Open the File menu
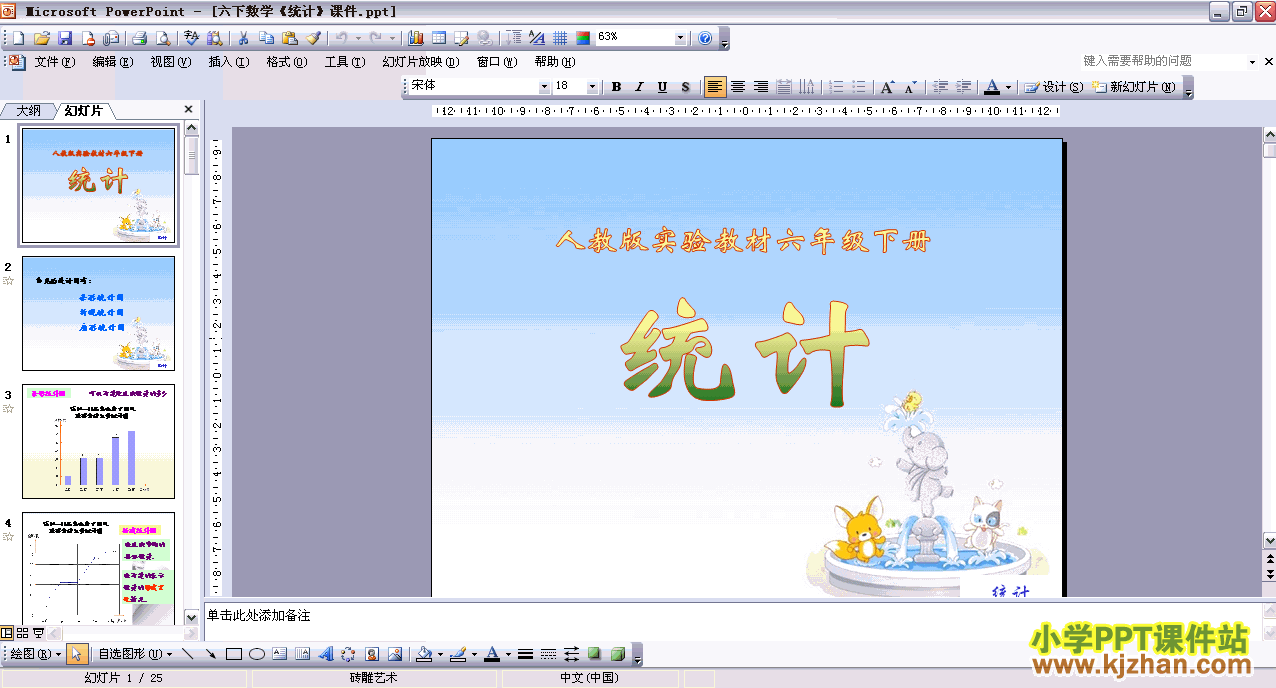Screen dimensions: 1276x688 pos(54,62)
